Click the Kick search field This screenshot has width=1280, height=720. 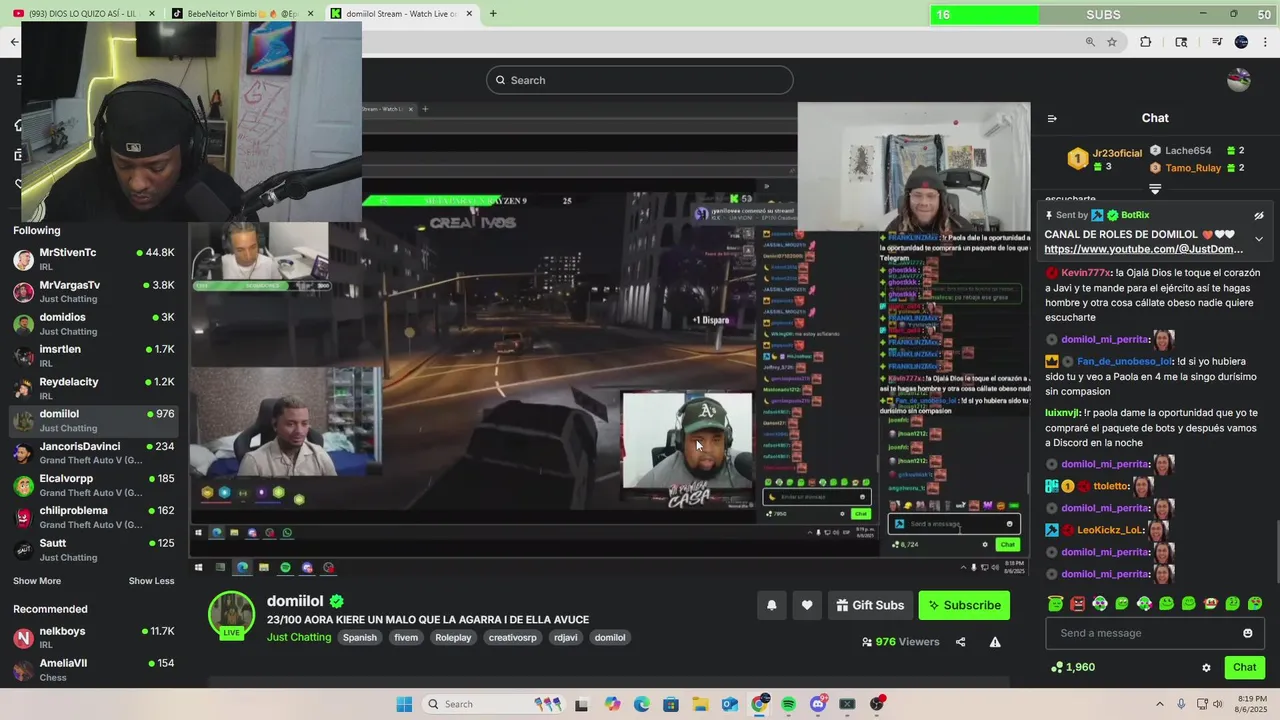pos(640,80)
